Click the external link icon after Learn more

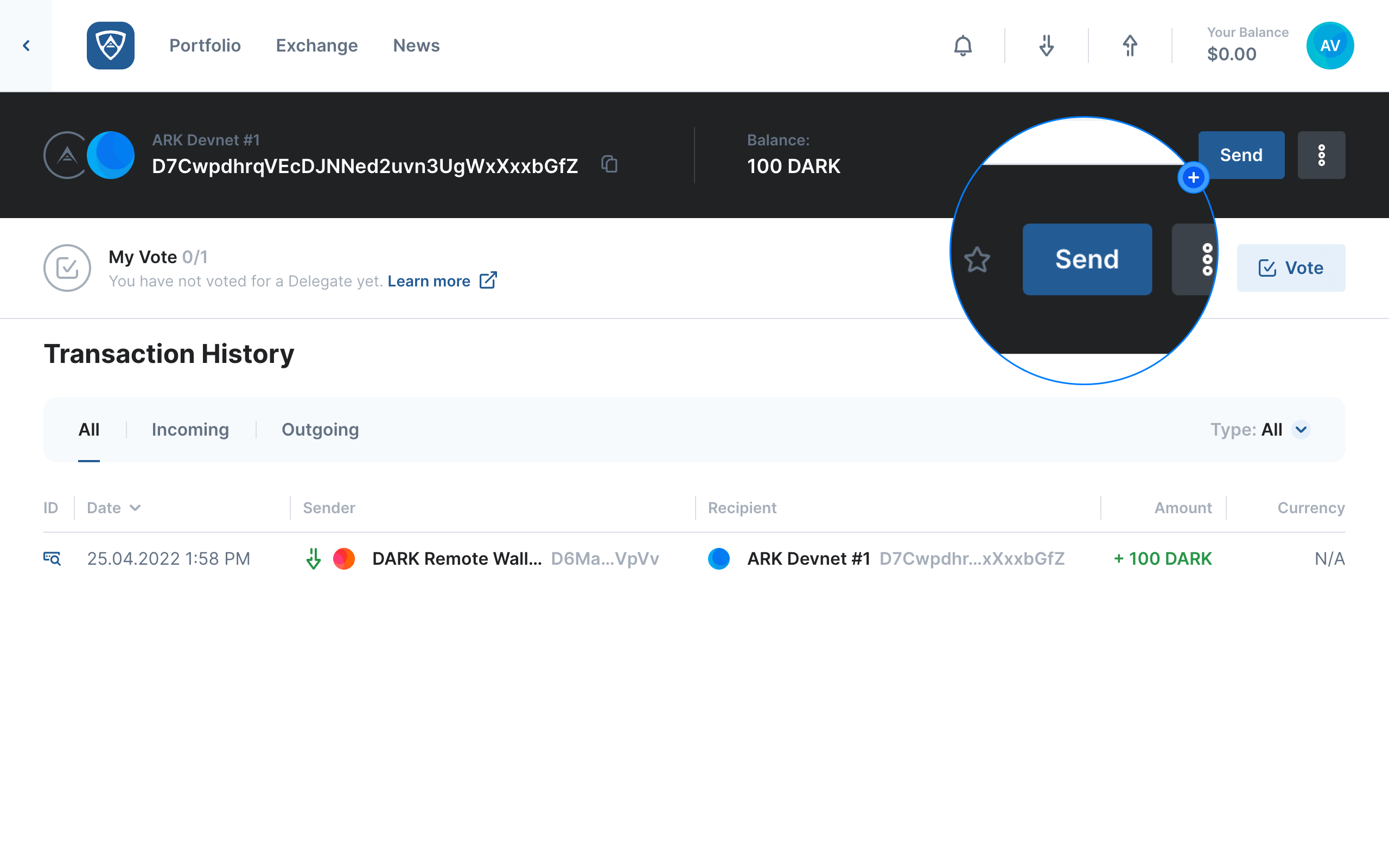[488, 280]
